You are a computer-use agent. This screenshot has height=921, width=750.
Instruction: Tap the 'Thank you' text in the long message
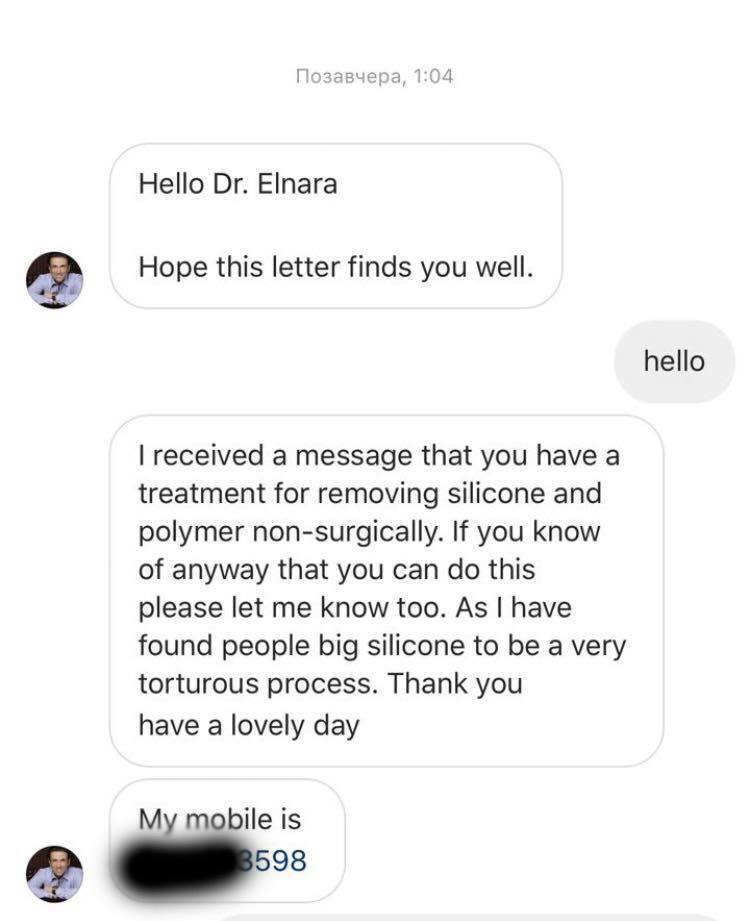click(x=455, y=684)
